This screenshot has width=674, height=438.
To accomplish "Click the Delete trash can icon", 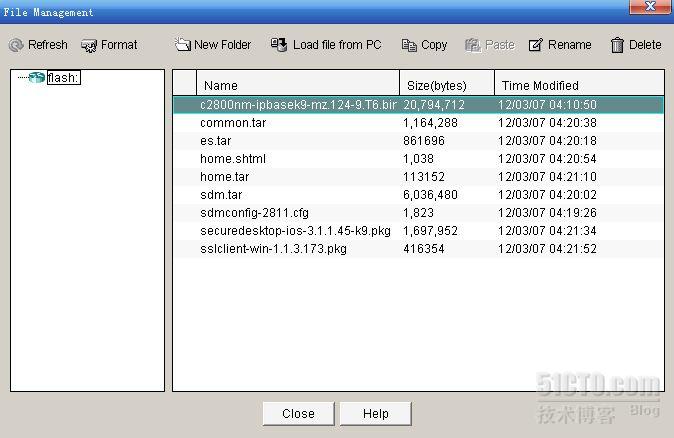I will tap(617, 45).
